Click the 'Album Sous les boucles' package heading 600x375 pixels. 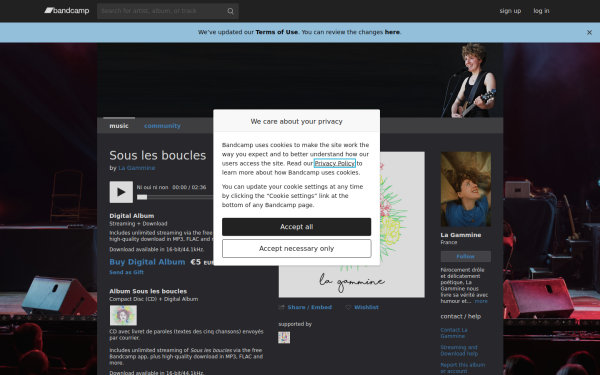click(x=148, y=291)
